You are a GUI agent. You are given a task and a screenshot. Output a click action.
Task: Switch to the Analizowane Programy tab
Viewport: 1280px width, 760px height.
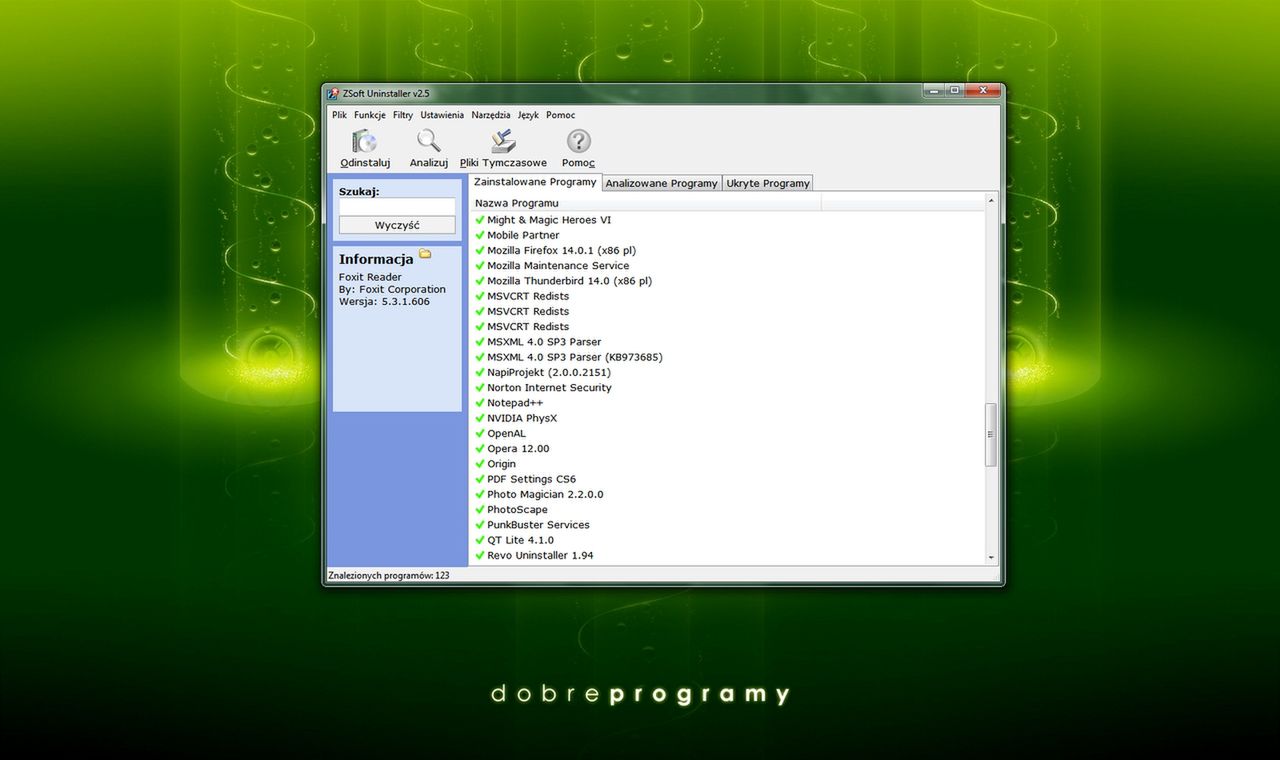[x=661, y=183]
